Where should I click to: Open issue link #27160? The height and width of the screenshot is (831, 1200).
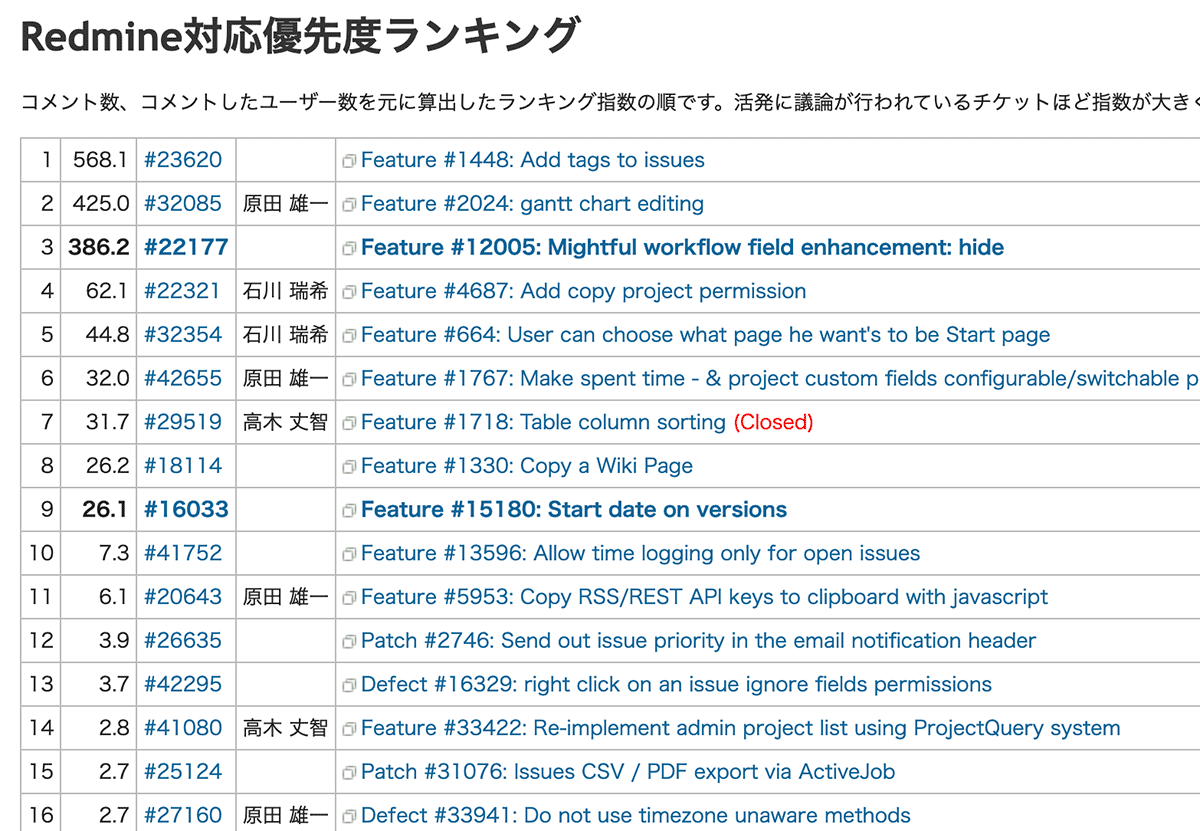pyautogui.click(x=183, y=815)
